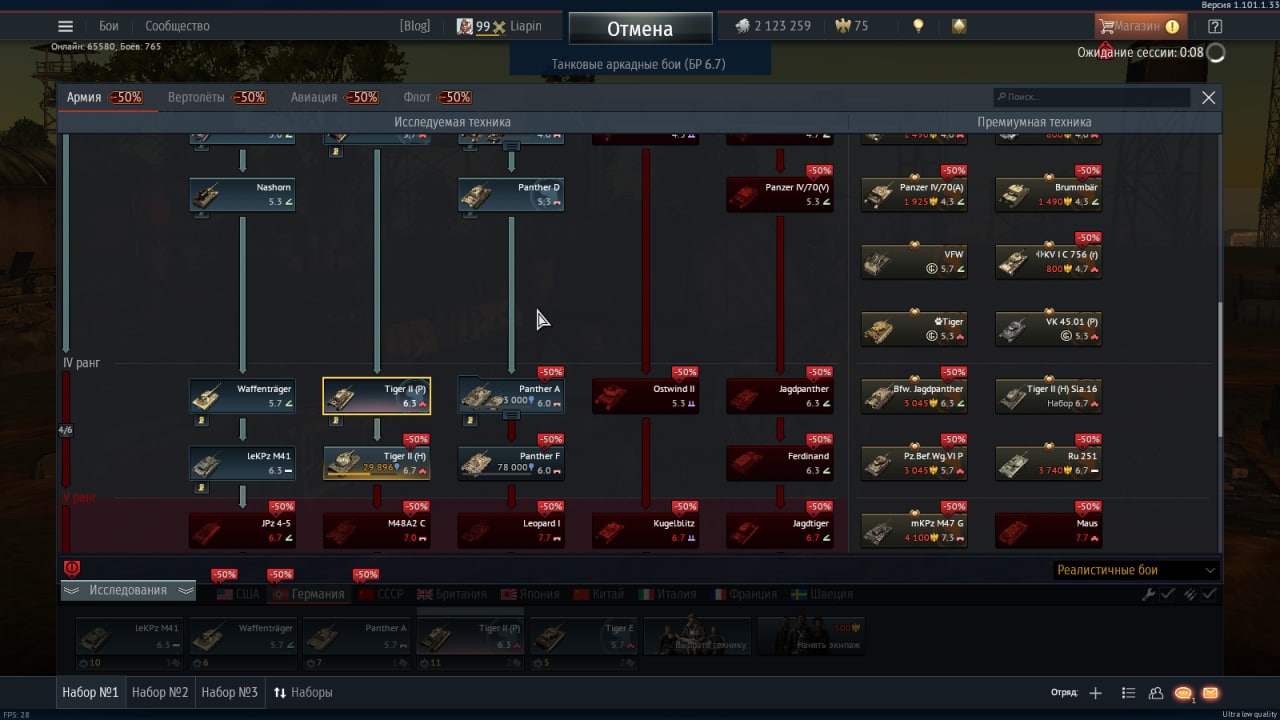Open the Магазин shop button
This screenshot has height=720, width=1280.
pos(1139,27)
